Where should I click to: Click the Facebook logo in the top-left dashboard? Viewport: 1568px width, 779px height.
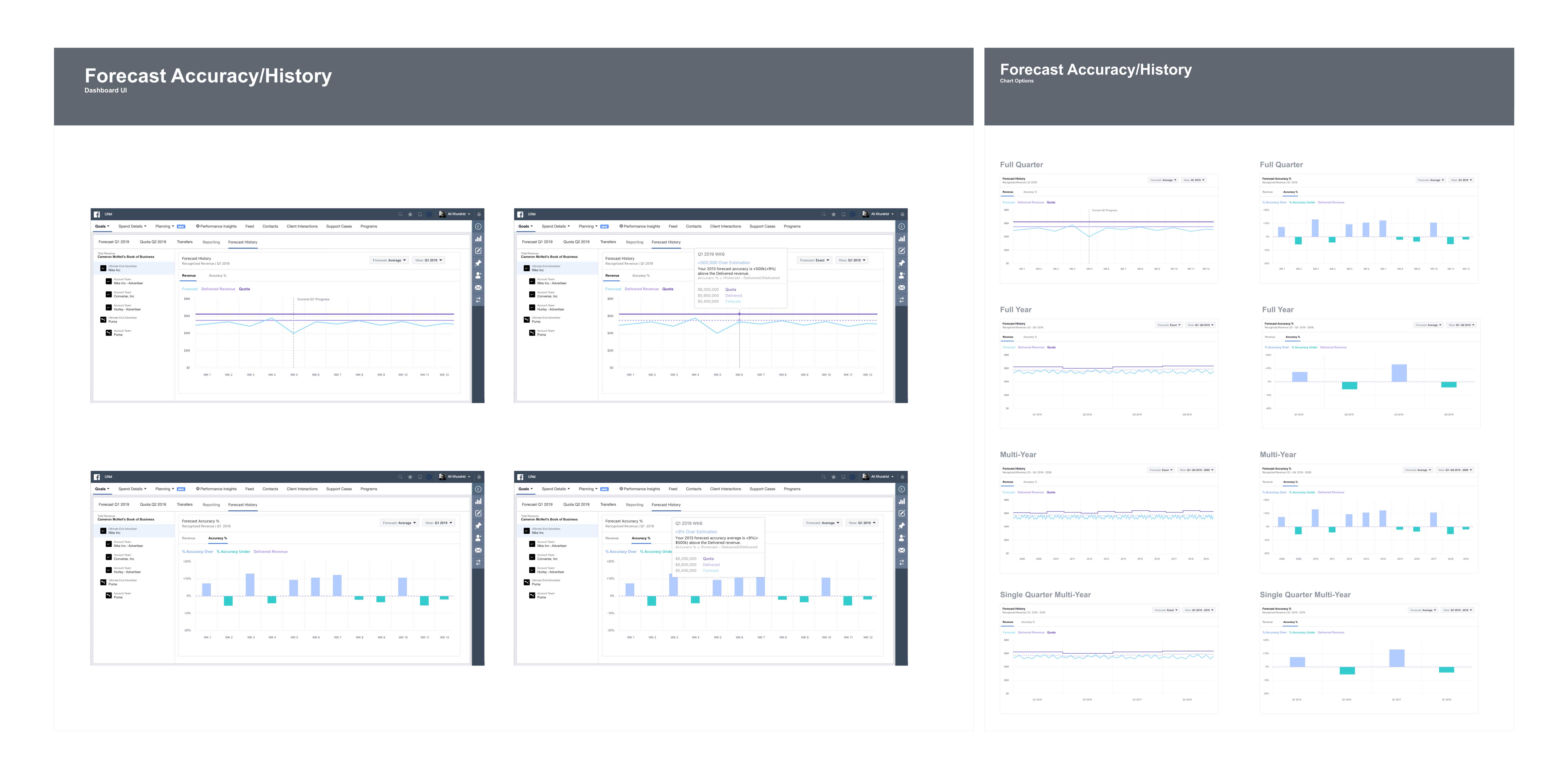[97, 214]
